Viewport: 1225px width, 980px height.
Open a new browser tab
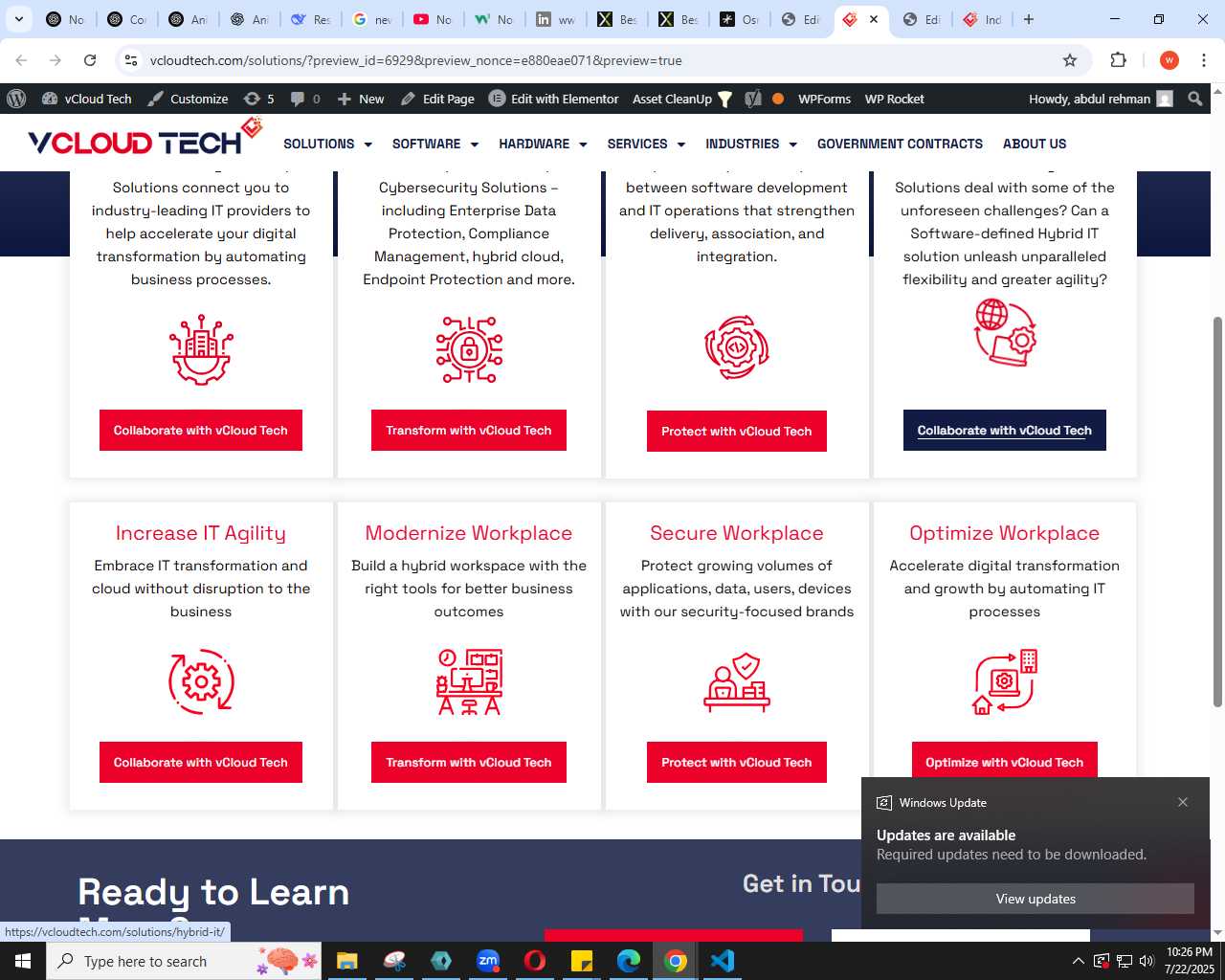pos(1029,19)
